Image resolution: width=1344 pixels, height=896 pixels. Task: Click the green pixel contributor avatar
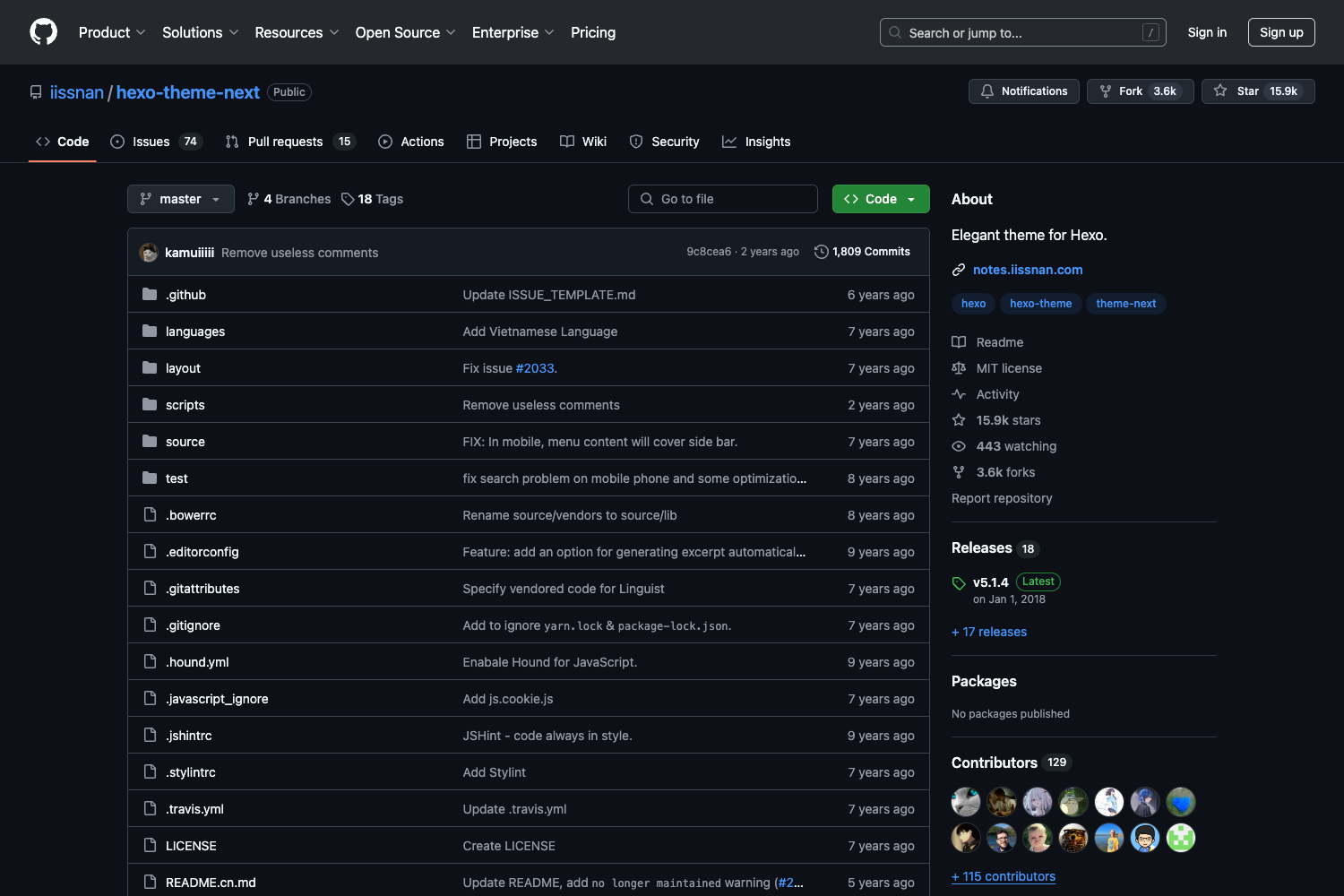click(x=1181, y=838)
